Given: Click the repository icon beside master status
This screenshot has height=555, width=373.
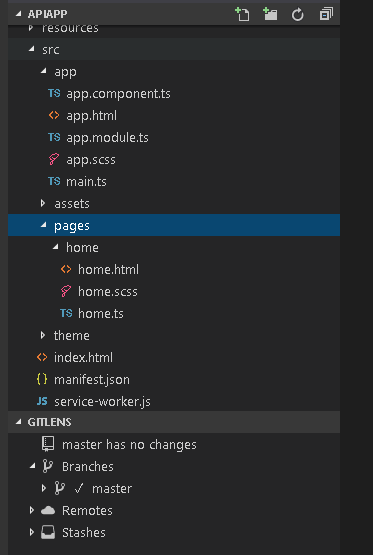Looking at the screenshot, I should (48, 444).
